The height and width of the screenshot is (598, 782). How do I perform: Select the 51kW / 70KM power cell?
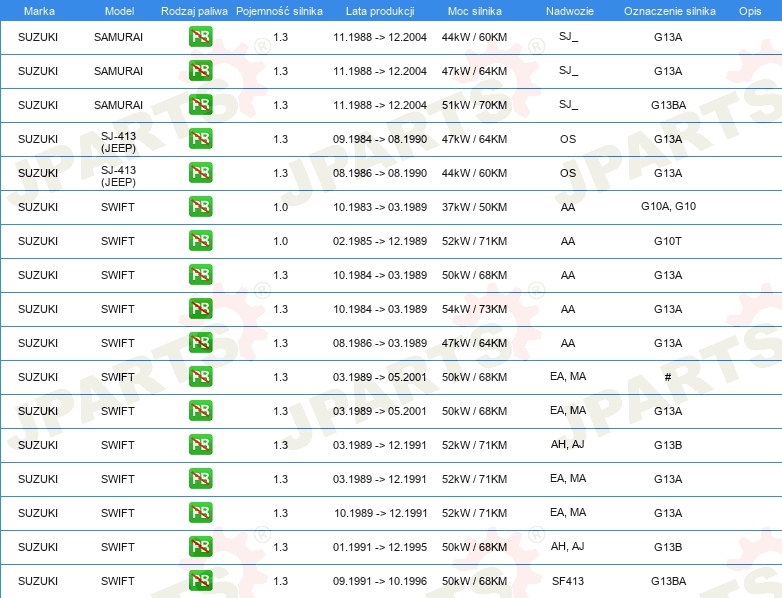point(474,105)
